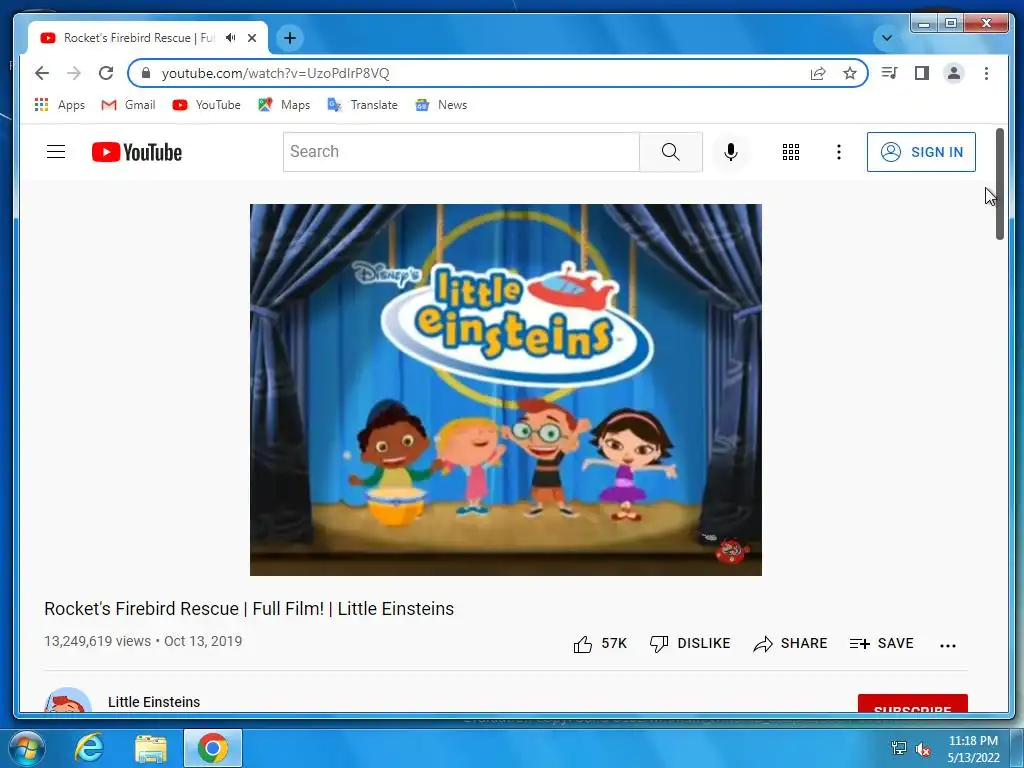1024x768 pixels.
Task: Start voice search with the microphone
Action: (731, 152)
